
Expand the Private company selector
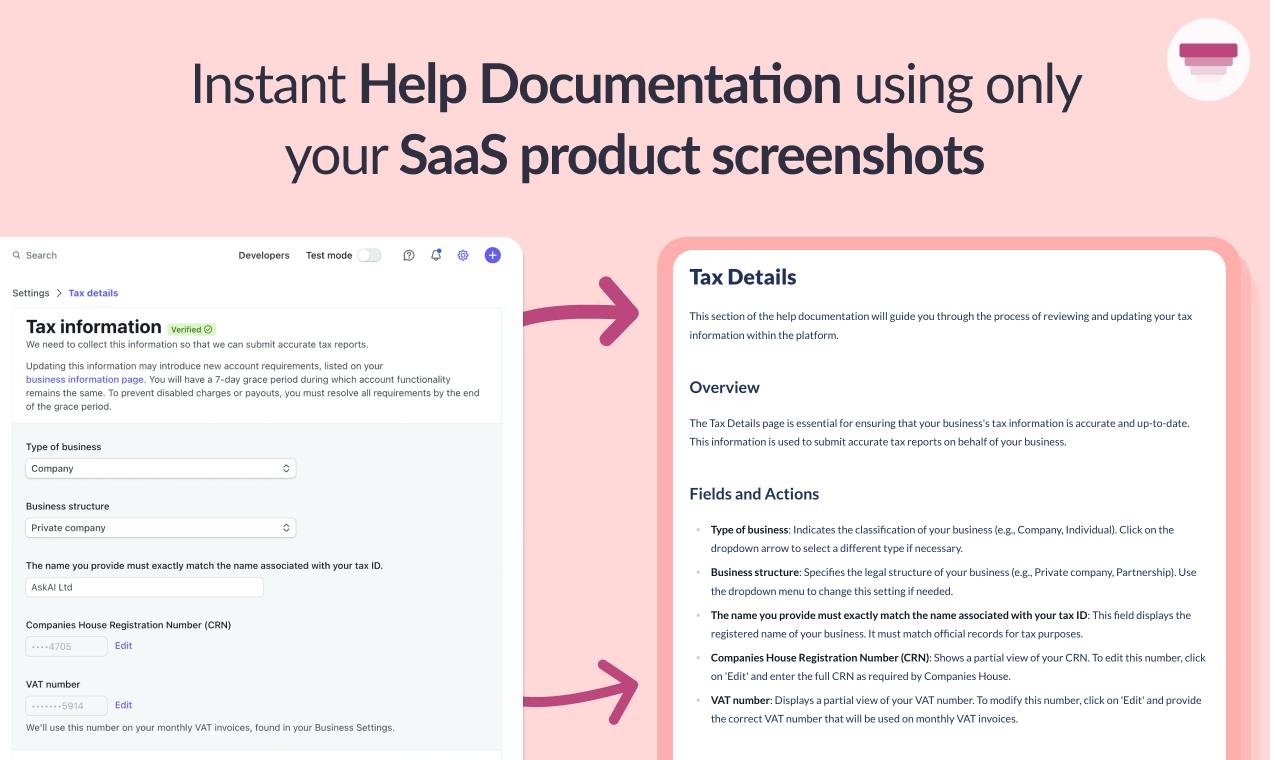(x=285, y=527)
